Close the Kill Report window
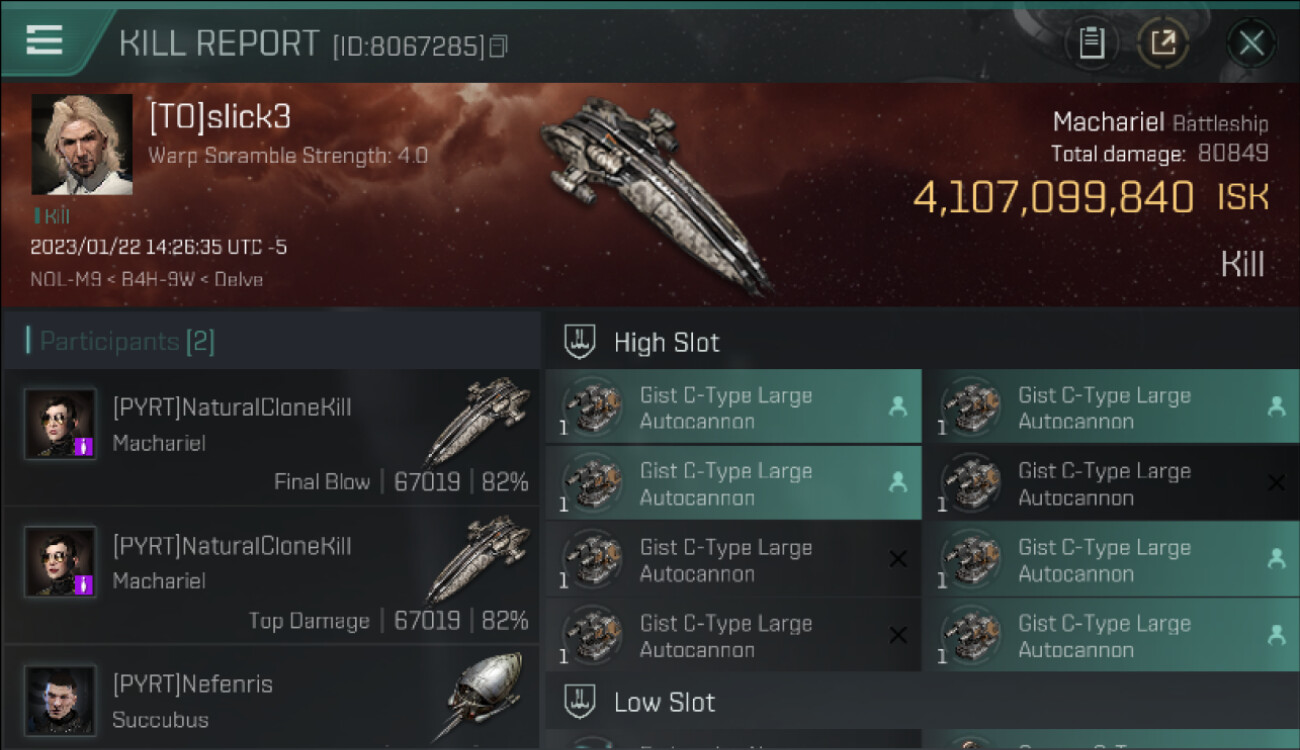Image resolution: width=1300 pixels, height=750 pixels. [x=1251, y=43]
